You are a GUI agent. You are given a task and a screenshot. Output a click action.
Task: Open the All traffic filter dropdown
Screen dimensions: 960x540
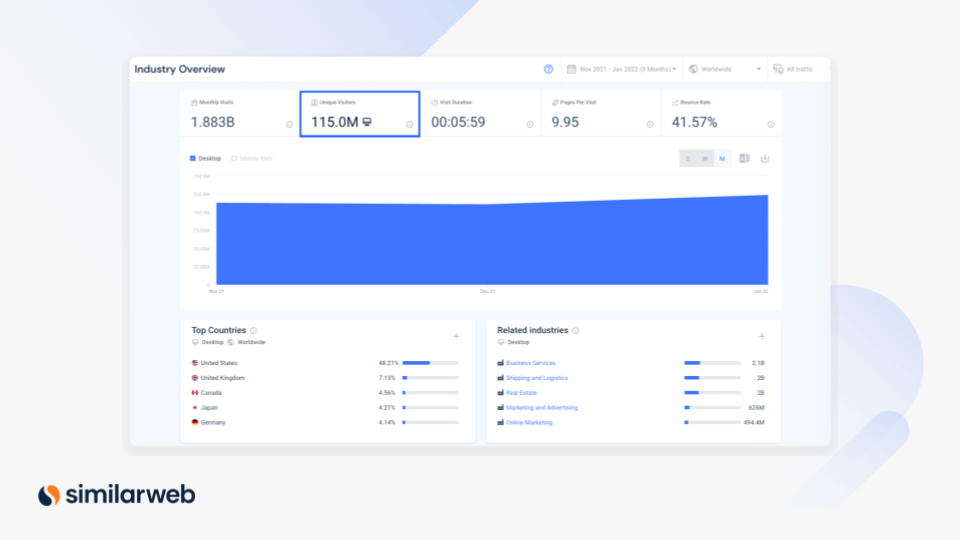pos(793,69)
